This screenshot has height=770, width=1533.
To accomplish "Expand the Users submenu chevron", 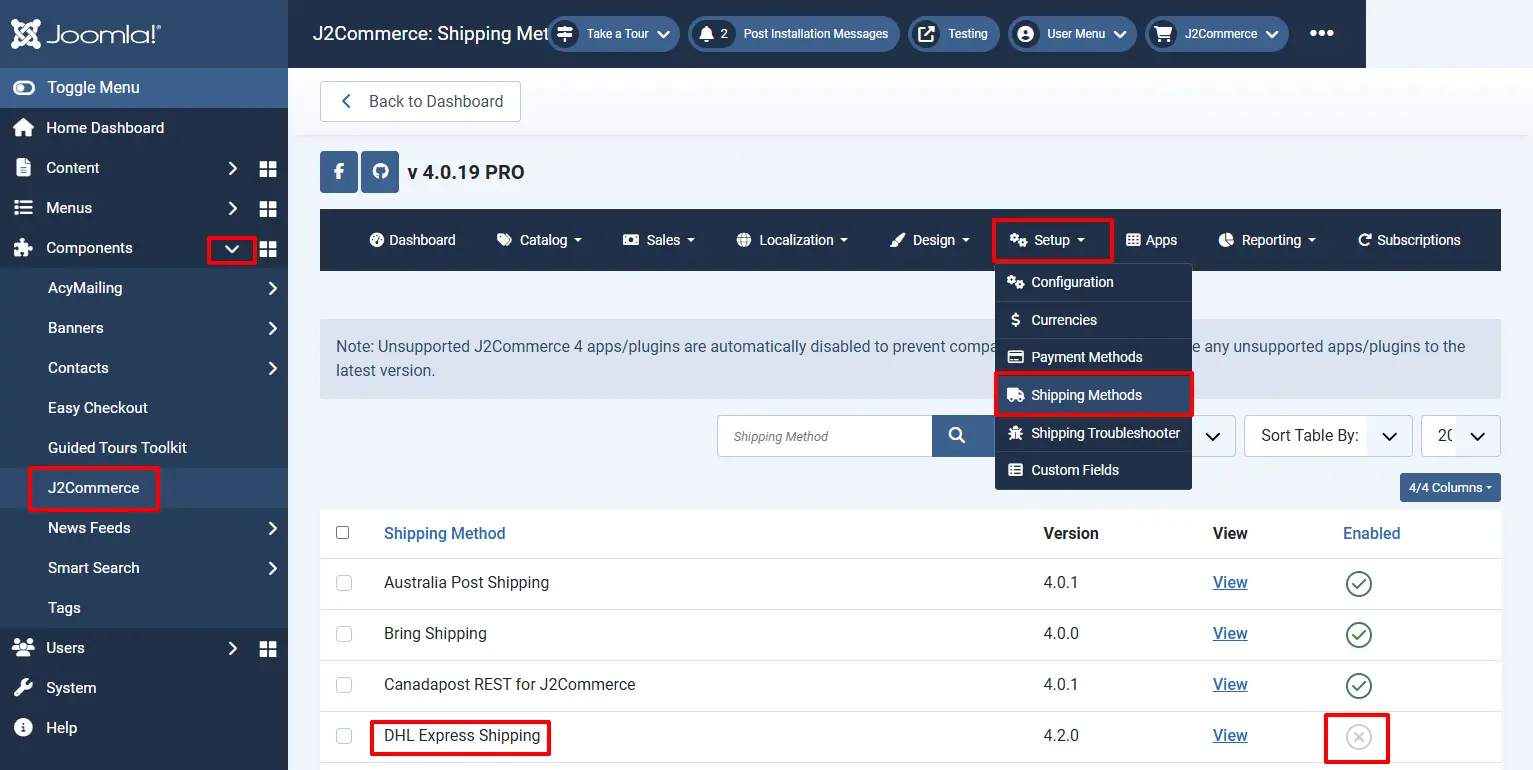I will 232,649.
